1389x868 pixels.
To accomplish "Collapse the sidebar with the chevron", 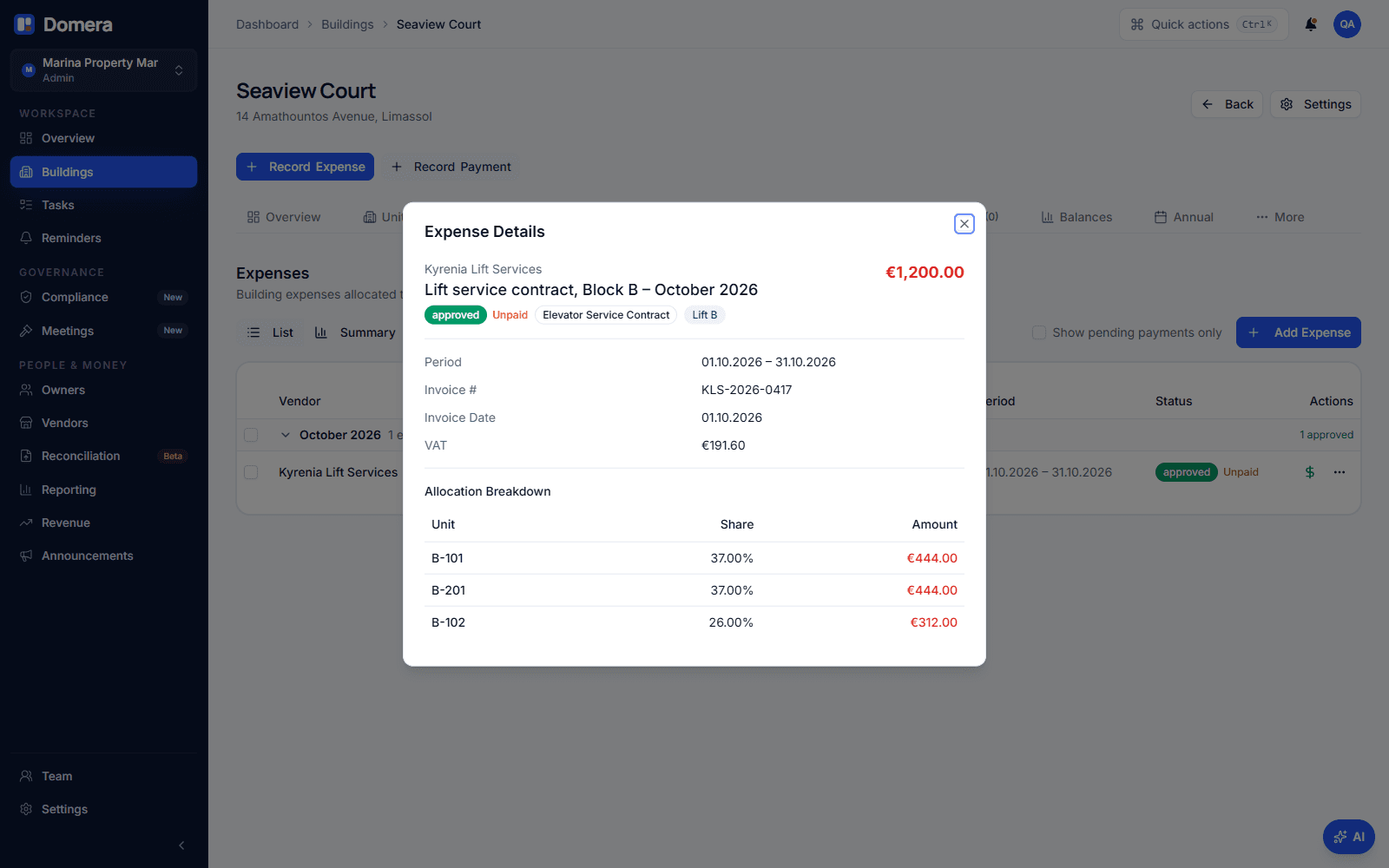I will coord(181,845).
